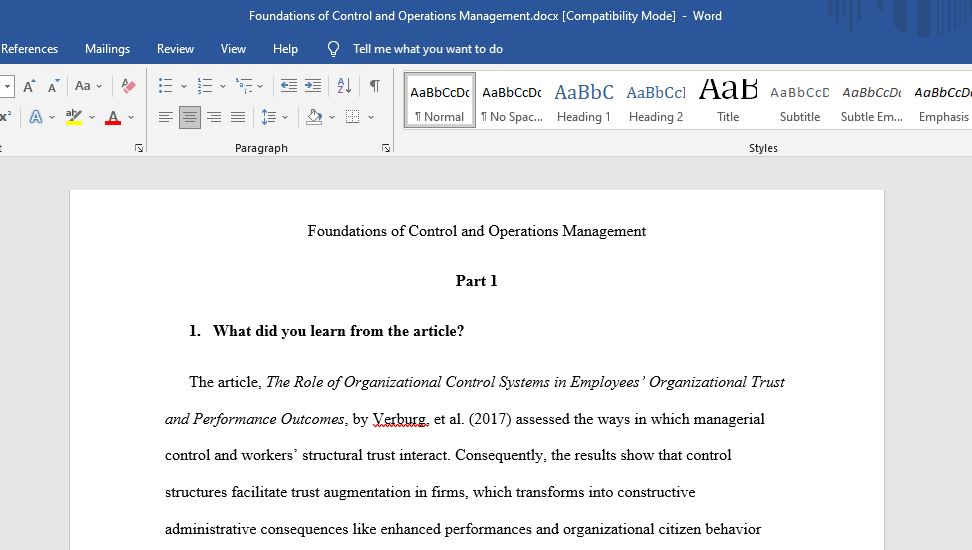Open highlight color dropdown arrow
This screenshot has width=972, height=550.
pyautogui.click(x=92, y=117)
